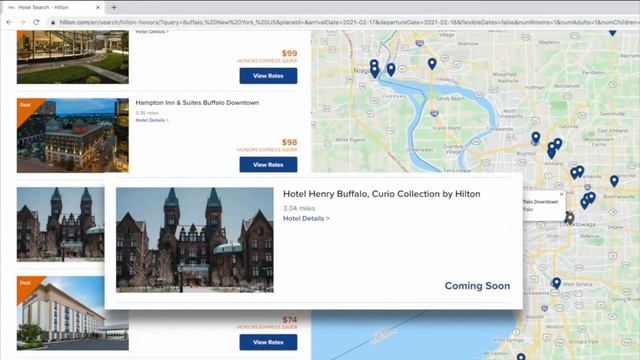The width and height of the screenshot is (640, 360).
Task: Select the map pin just above Brighton
Action: point(536,138)
